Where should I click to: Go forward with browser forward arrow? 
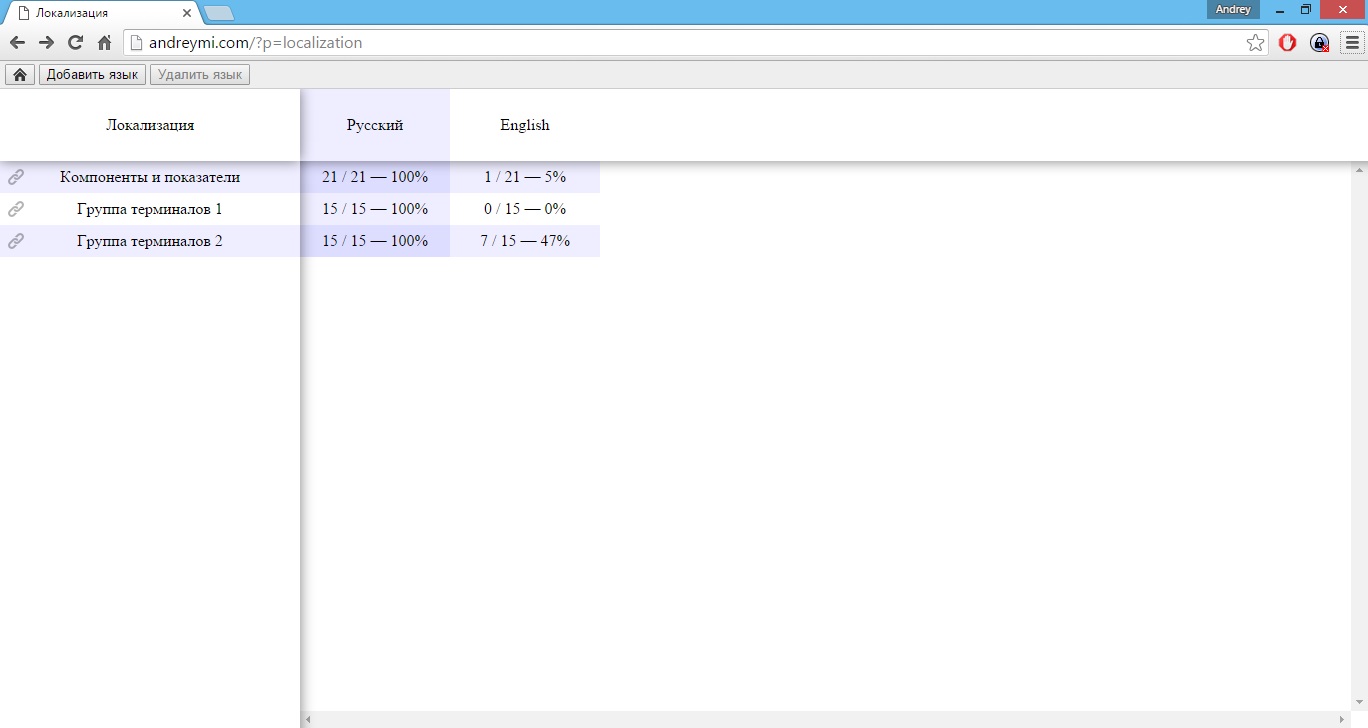(x=46, y=43)
